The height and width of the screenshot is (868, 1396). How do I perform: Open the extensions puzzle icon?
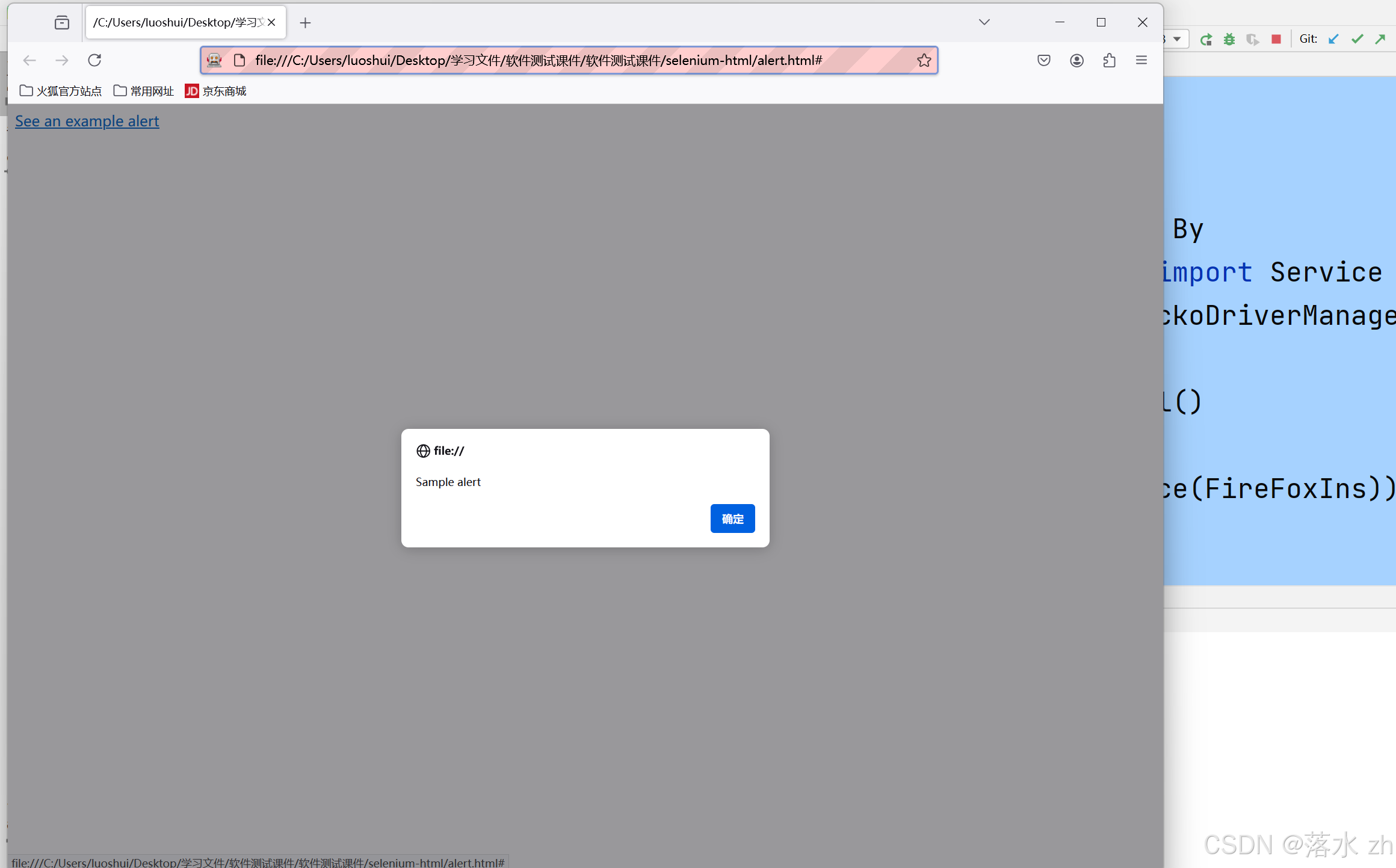pos(1110,60)
